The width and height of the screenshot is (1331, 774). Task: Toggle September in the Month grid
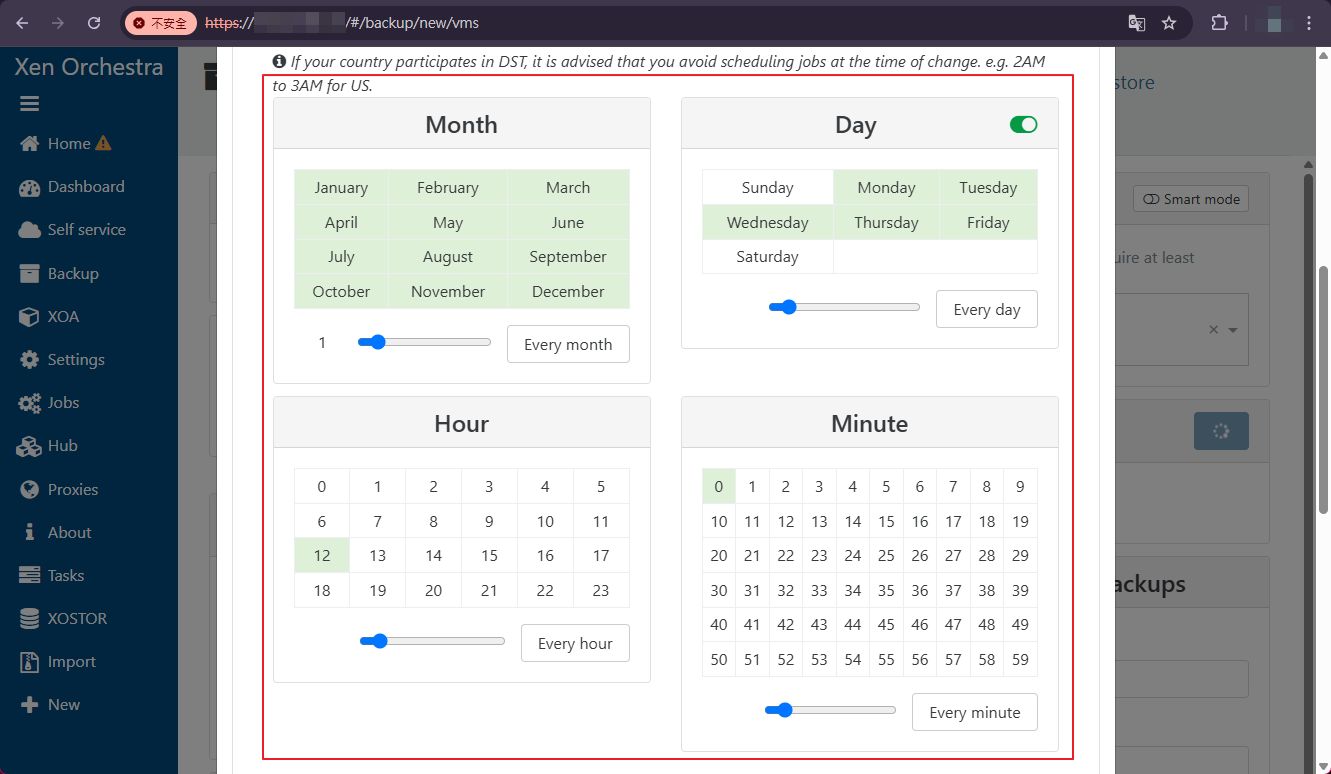(568, 256)
